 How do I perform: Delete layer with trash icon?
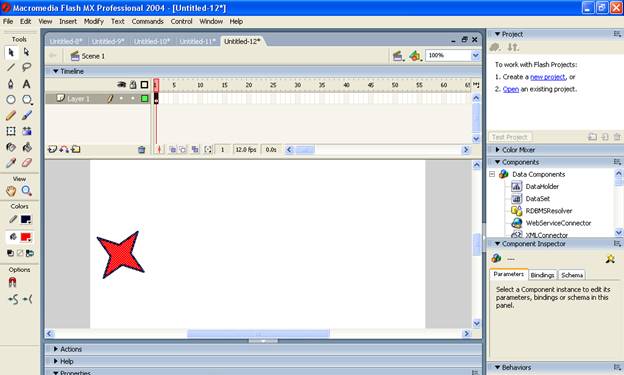pyautogui.click(x=141, y=150)
